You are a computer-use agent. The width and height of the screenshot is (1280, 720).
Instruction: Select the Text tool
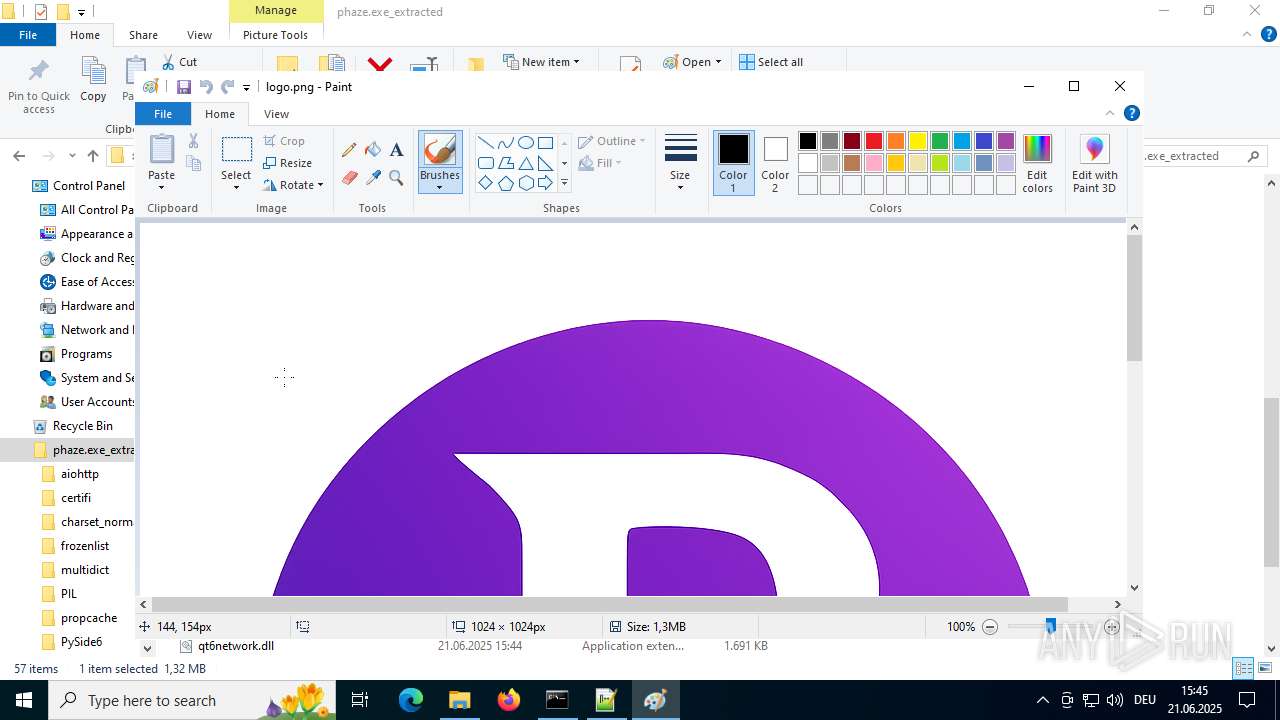pos(396,150)
